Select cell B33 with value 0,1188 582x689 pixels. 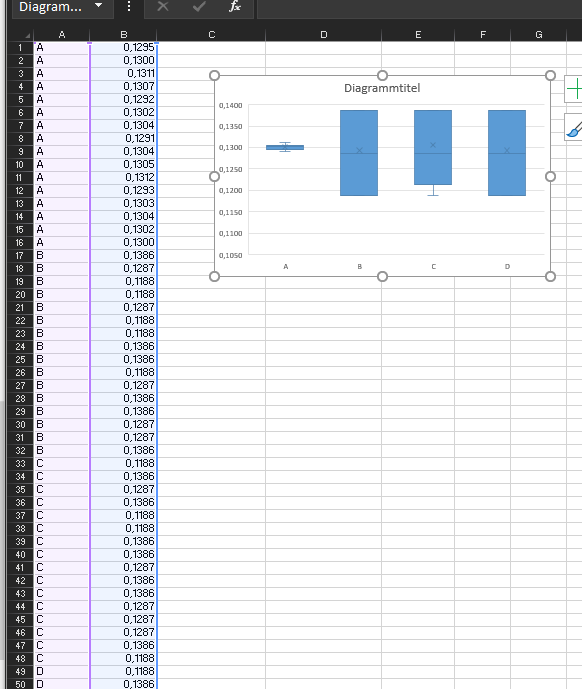point(124,464)
